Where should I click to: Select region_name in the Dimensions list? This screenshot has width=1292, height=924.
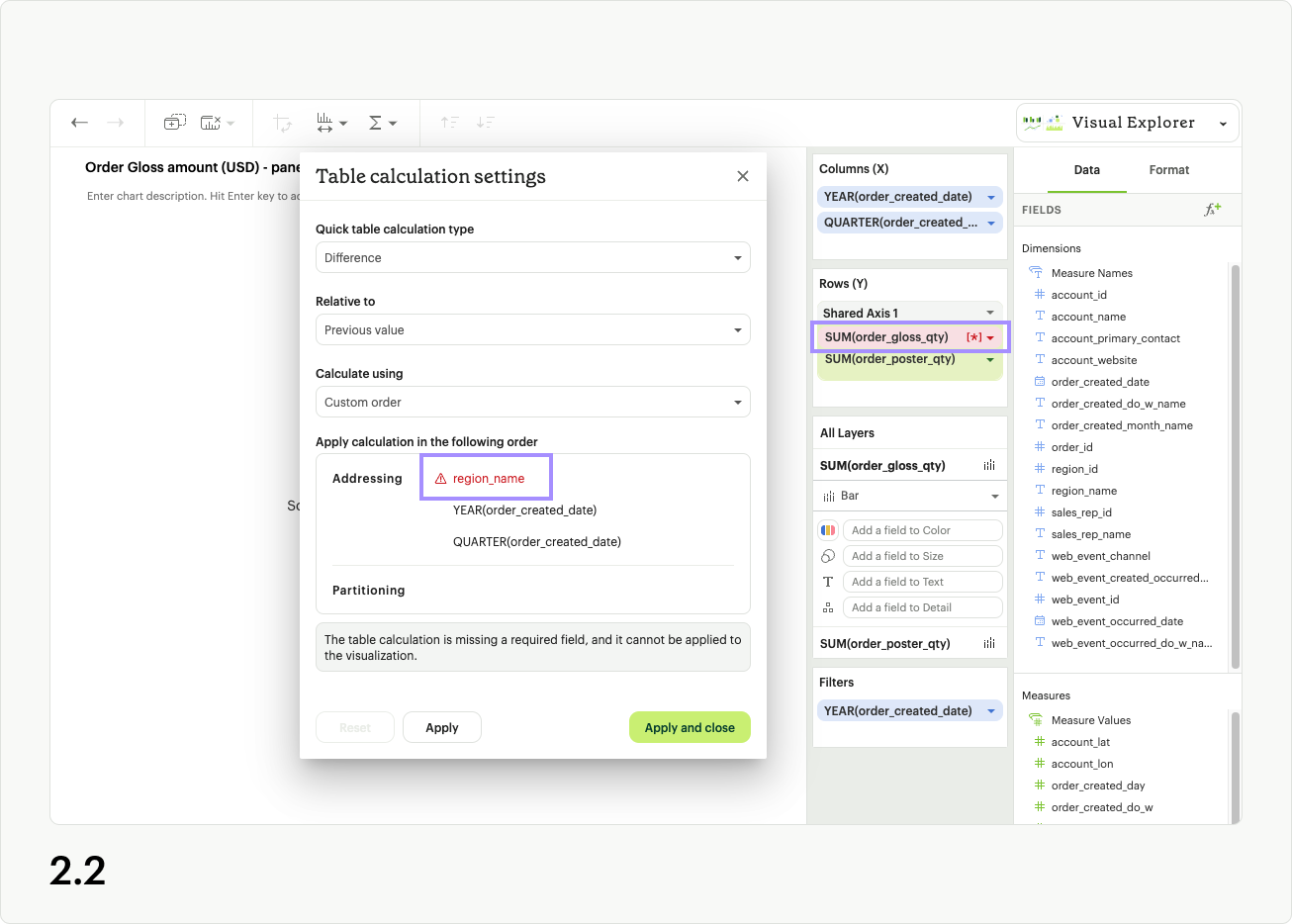click(1083, 491)
